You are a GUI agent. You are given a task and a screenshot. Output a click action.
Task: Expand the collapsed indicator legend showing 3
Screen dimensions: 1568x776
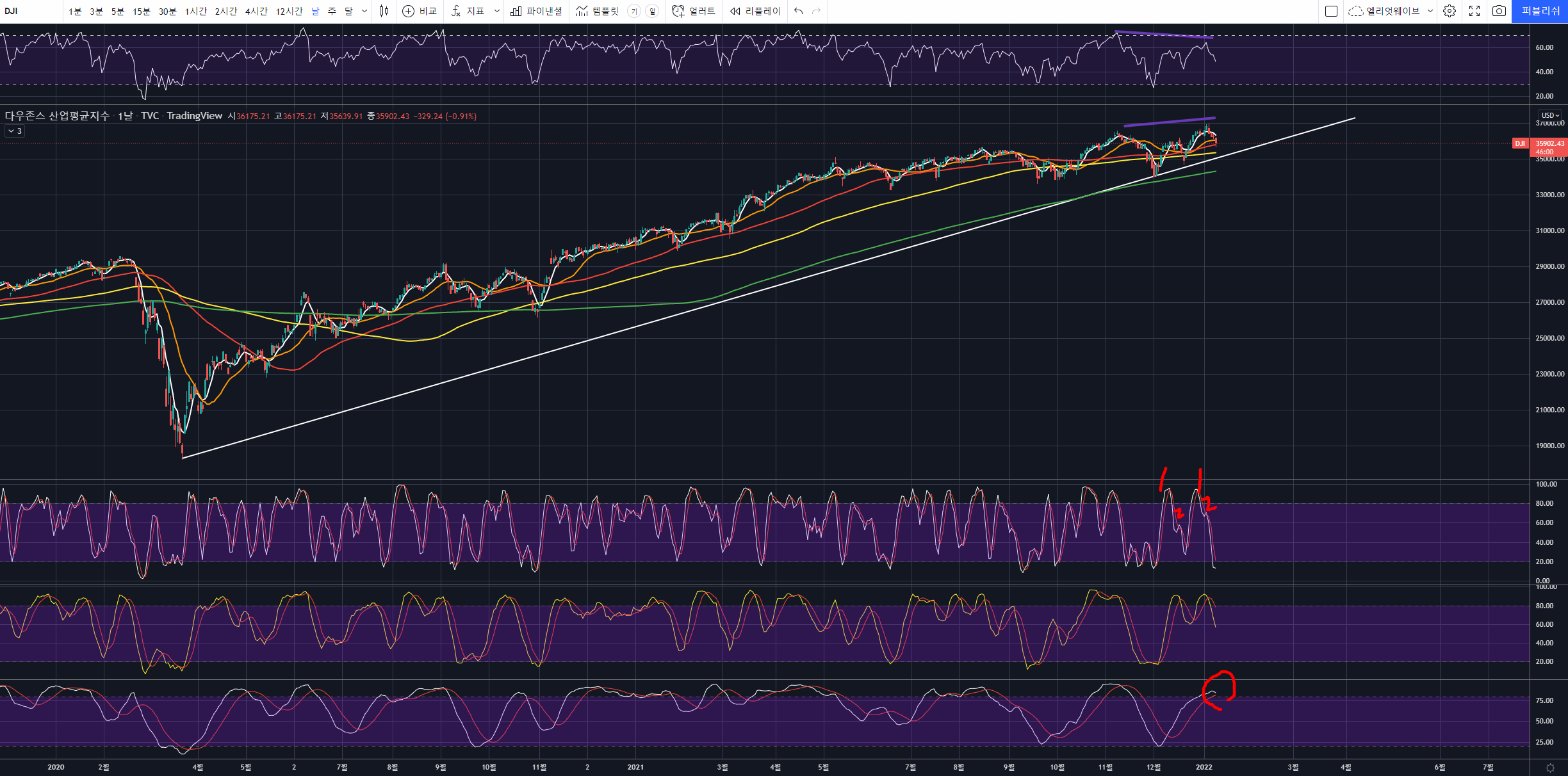14,131
